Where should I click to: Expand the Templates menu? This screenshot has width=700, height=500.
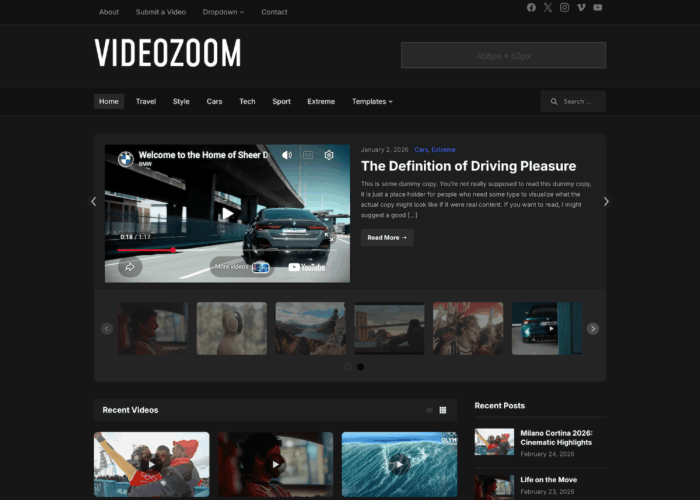[x=372, y=101]
